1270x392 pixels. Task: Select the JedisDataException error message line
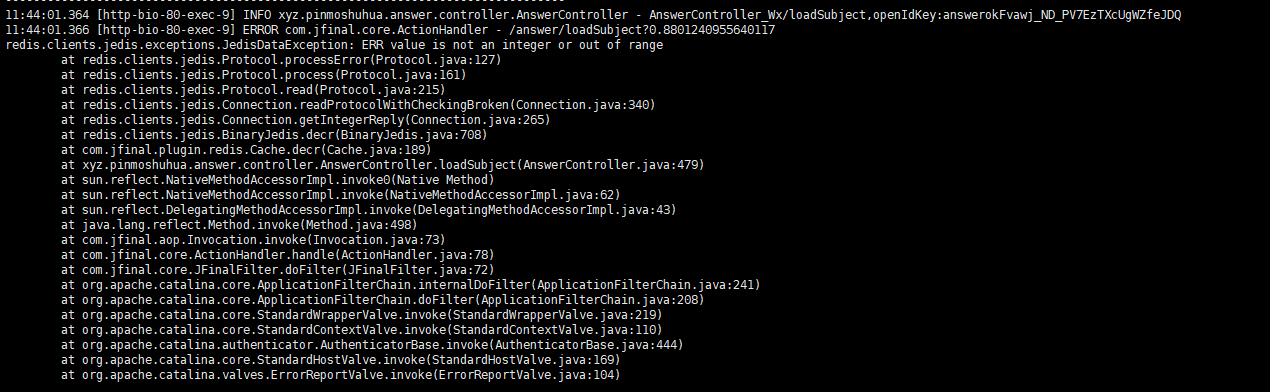[x=334, y=46]
